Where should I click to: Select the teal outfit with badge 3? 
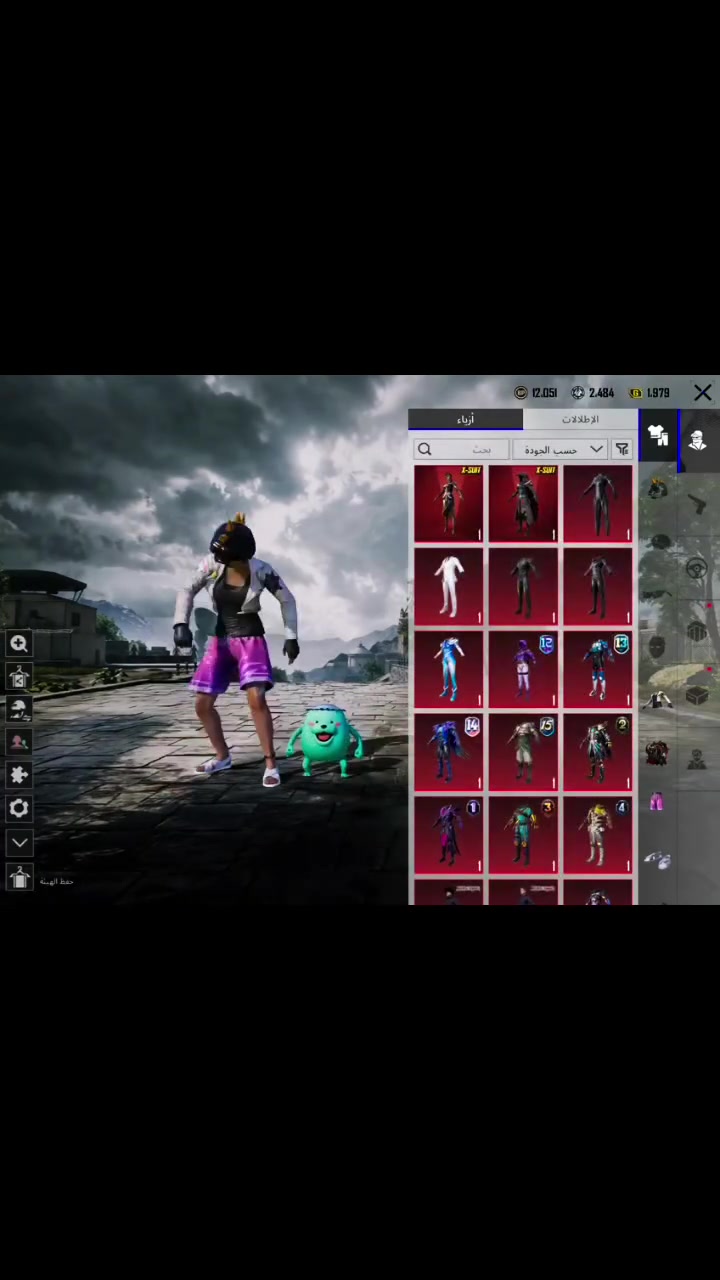tap(523, 835)
